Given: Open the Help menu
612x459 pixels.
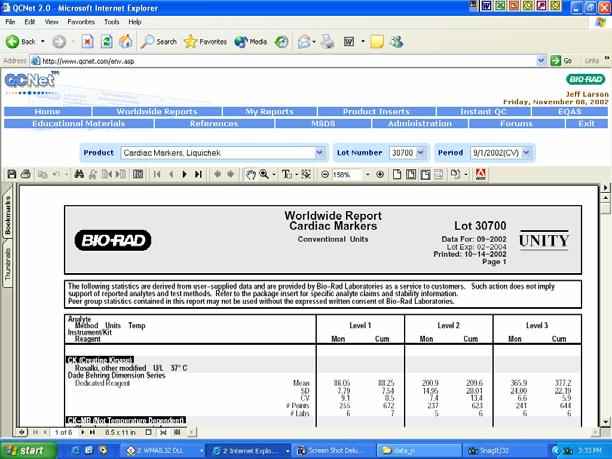Looking at the screenshot, I should point(135,22).
